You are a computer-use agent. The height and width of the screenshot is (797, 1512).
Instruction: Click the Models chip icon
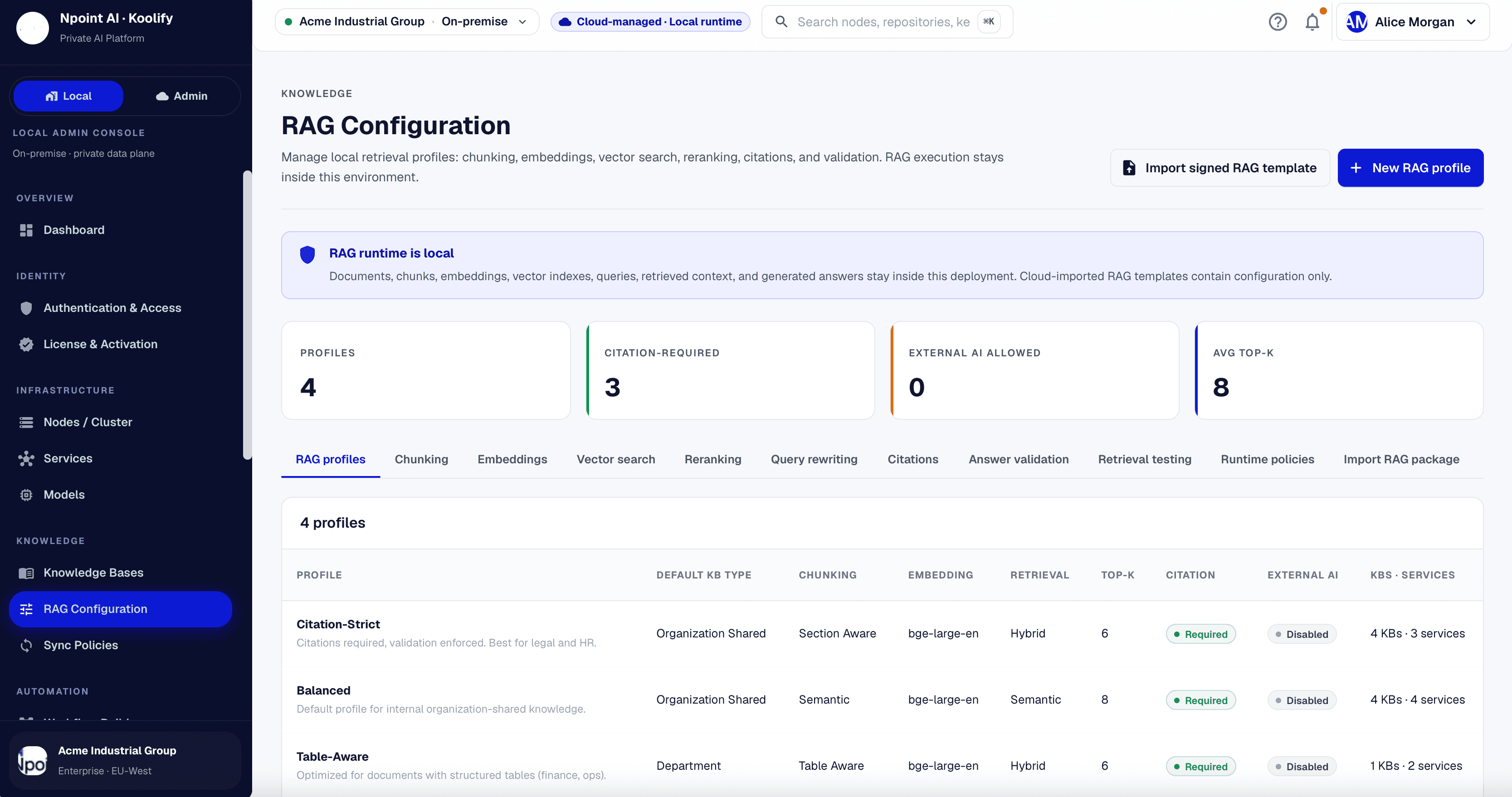click(26, 496)
